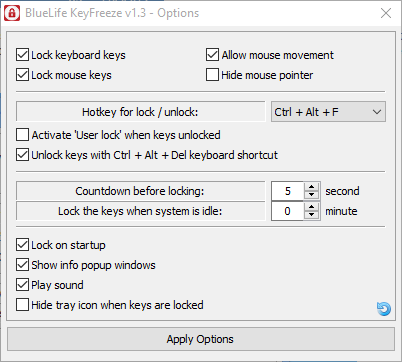Turn off Lock on startup

22,245
